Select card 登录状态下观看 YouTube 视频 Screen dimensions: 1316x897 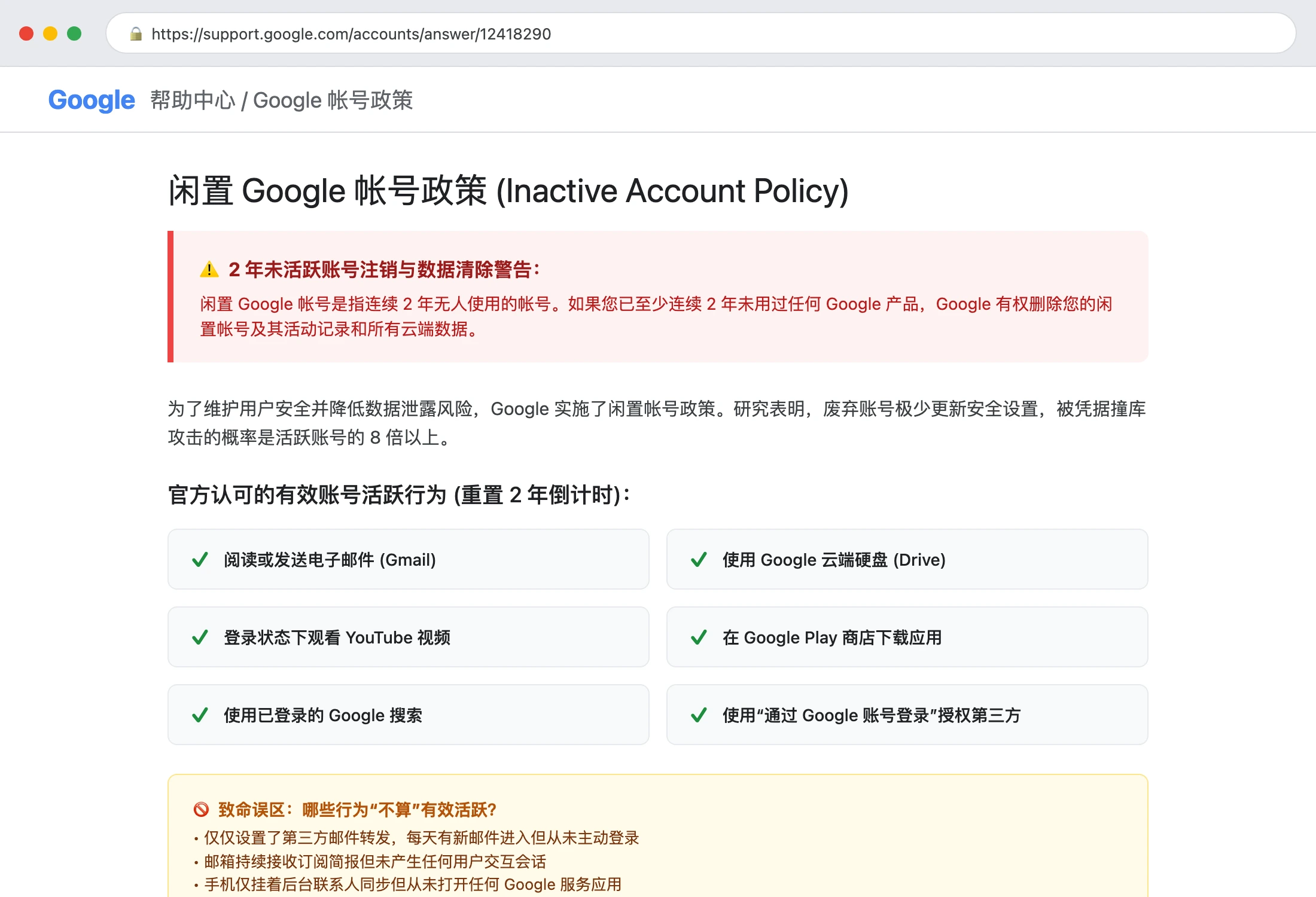click(x=409, y=637)
